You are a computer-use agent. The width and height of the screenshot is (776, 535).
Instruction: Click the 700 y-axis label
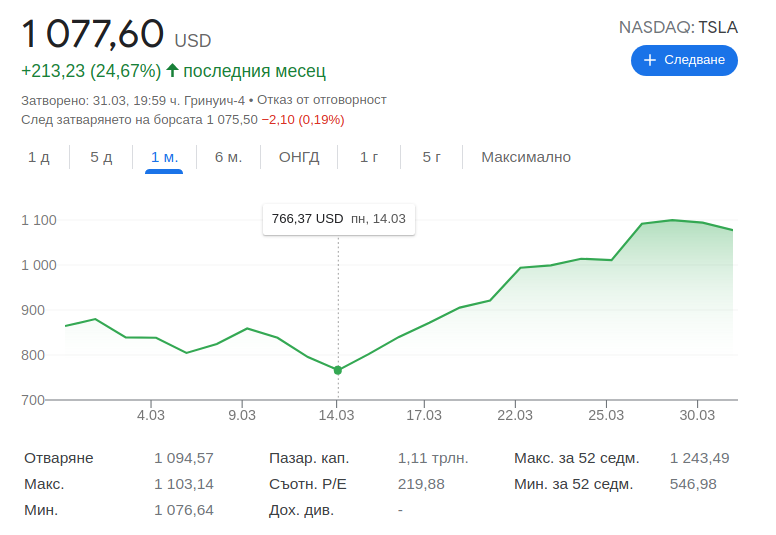pos(33,400)
